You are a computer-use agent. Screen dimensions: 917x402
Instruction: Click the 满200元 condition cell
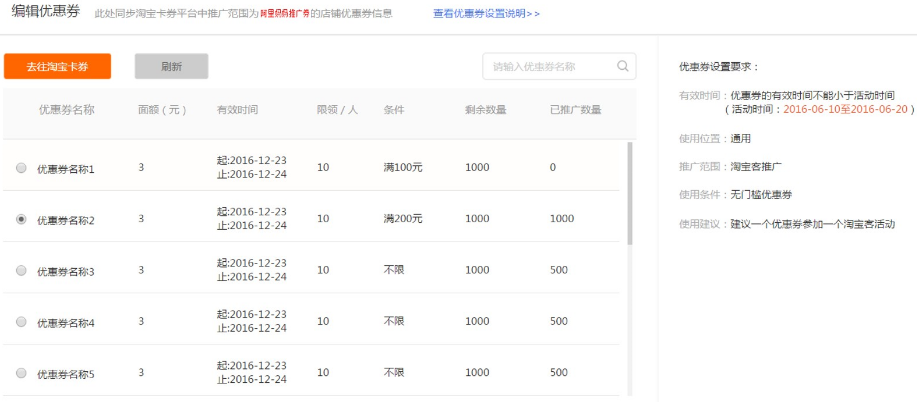pos(403,218)
